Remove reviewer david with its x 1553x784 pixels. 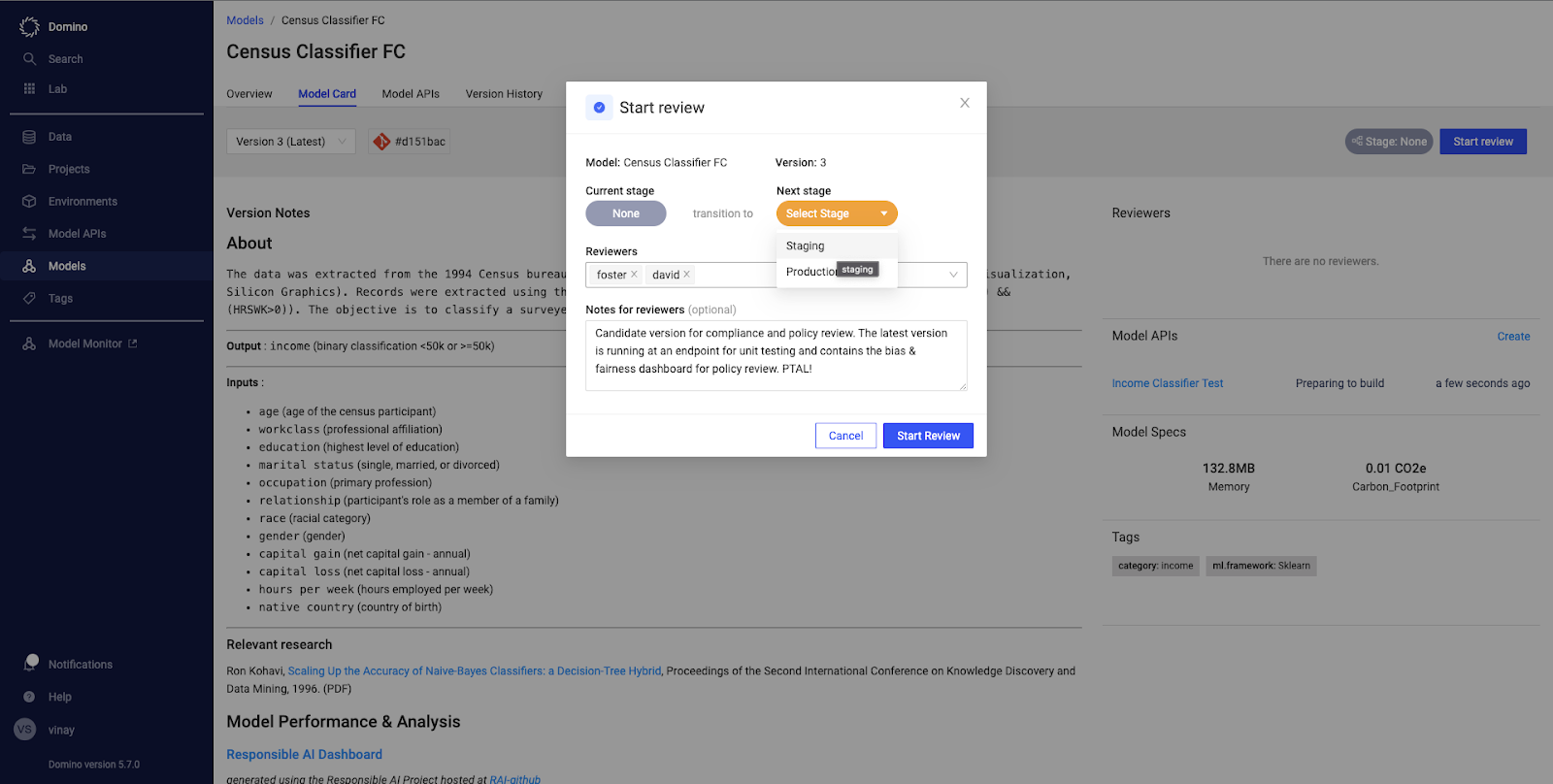click(x=686, y=275)
